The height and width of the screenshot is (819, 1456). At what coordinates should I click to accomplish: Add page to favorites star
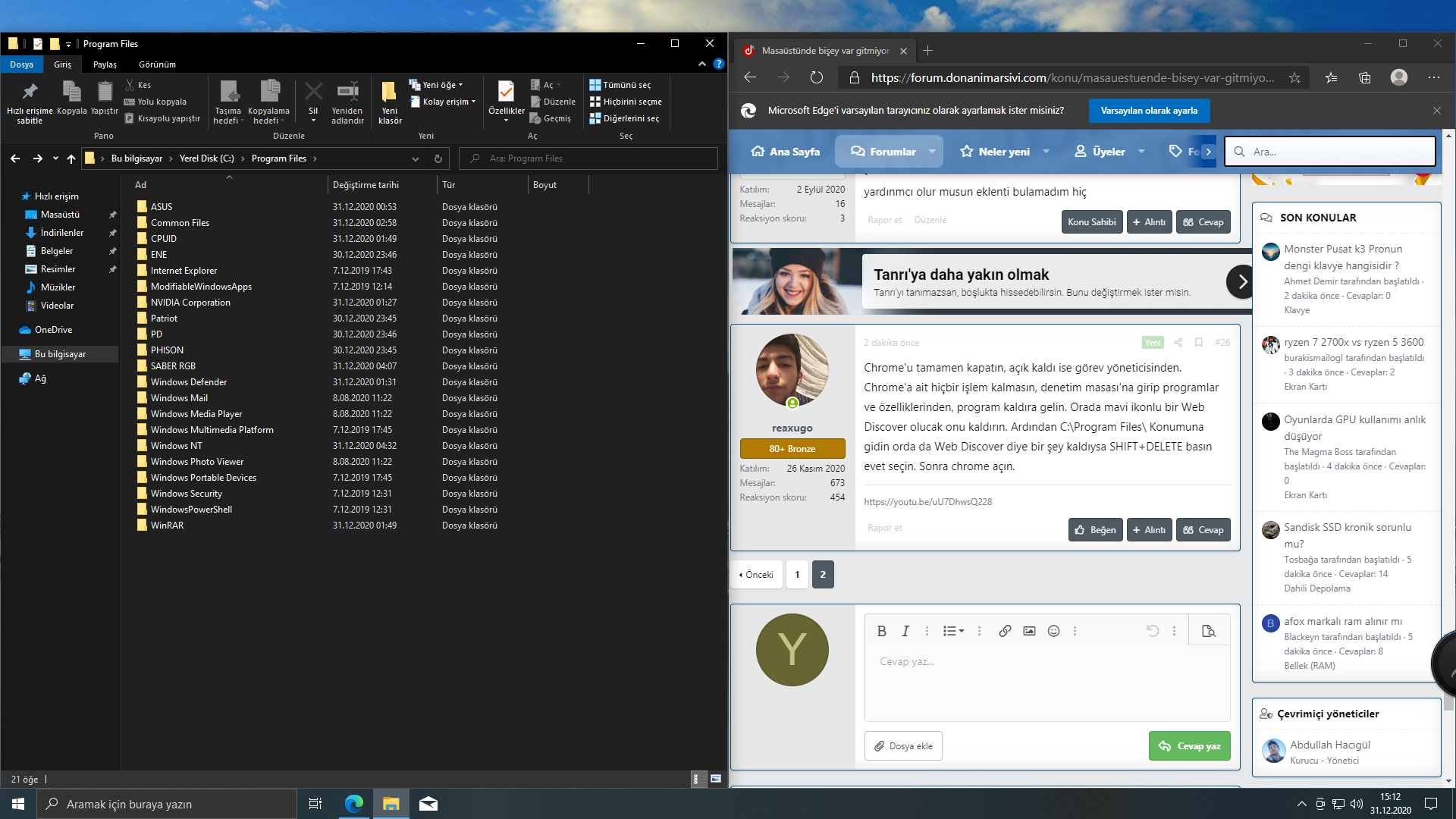click(1294, 77)
